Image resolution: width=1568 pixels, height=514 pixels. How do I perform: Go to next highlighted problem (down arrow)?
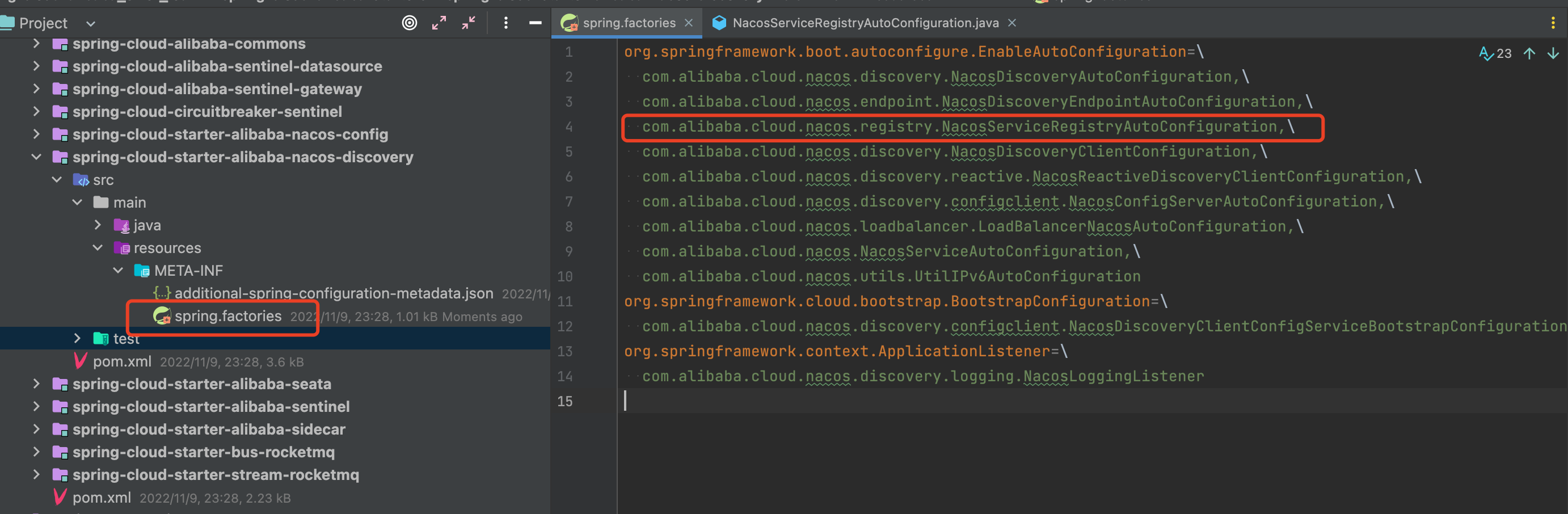tap(1553, 53)
